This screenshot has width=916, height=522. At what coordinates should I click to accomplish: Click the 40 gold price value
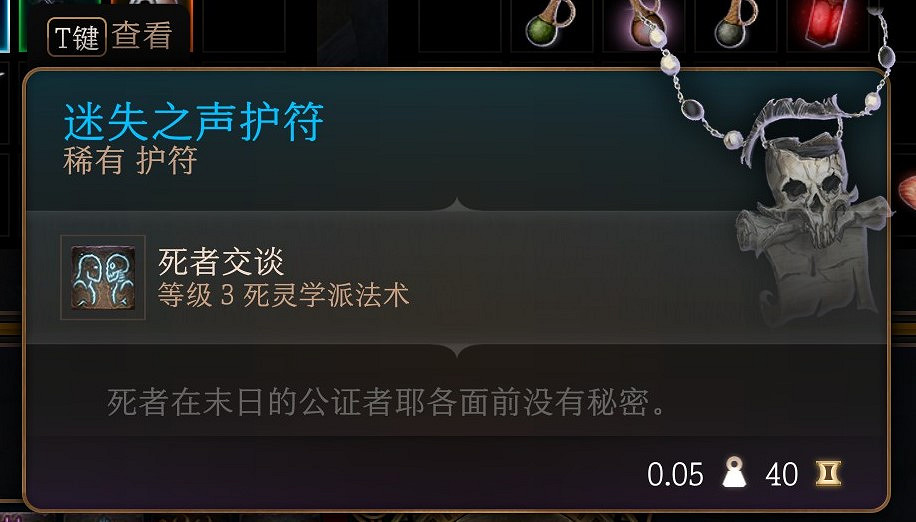tap(782, 474)
